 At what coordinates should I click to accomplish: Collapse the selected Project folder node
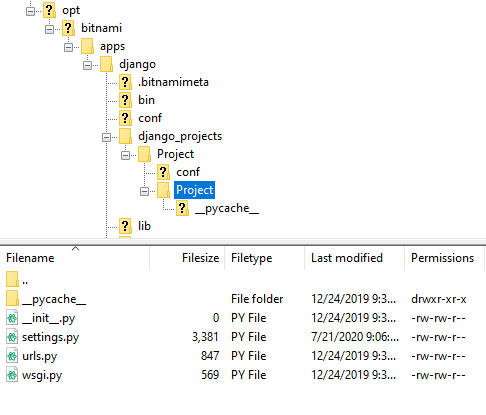[144, 191]
